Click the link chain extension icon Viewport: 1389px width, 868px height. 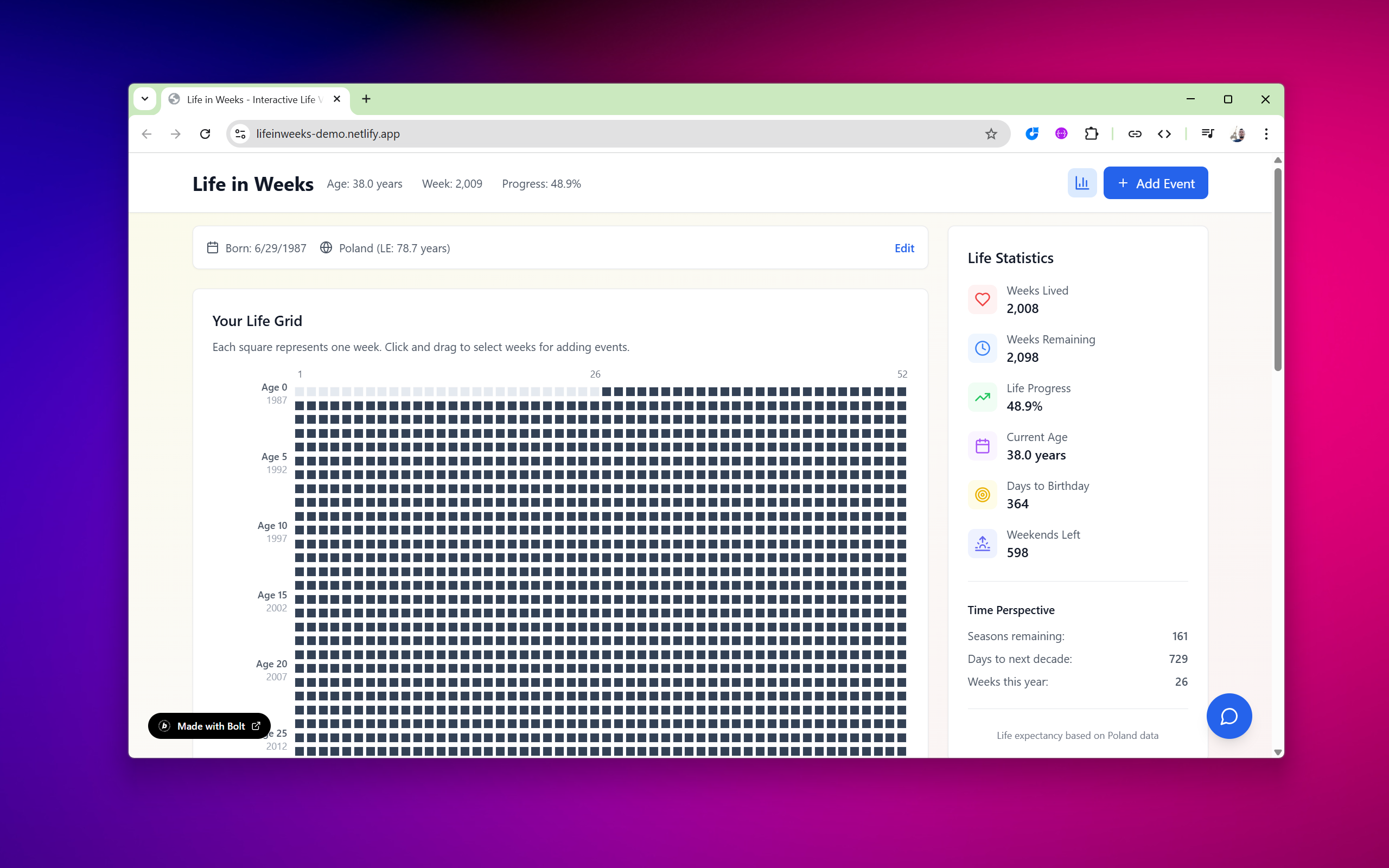point(1134,134)
